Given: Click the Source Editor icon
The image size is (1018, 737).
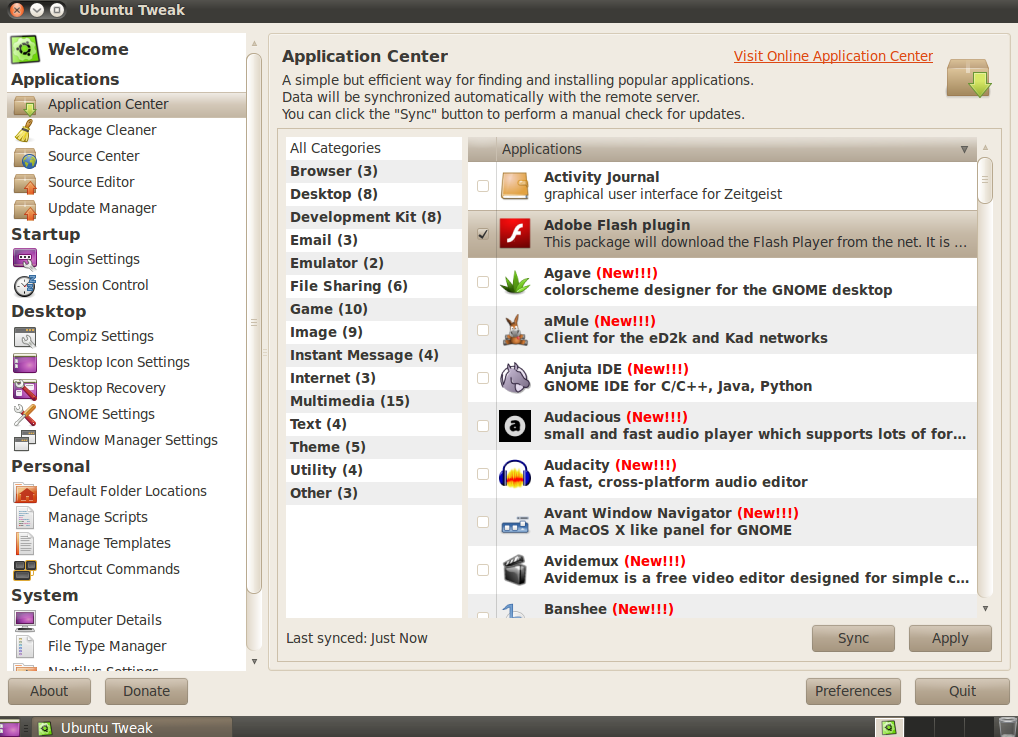Looking at the screenshot, I should (25, 182).
